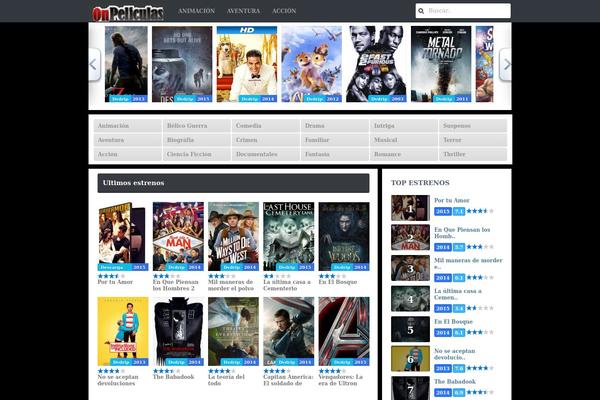
Task: Open La teoría del todo poster
Action: tap(233, 331)
